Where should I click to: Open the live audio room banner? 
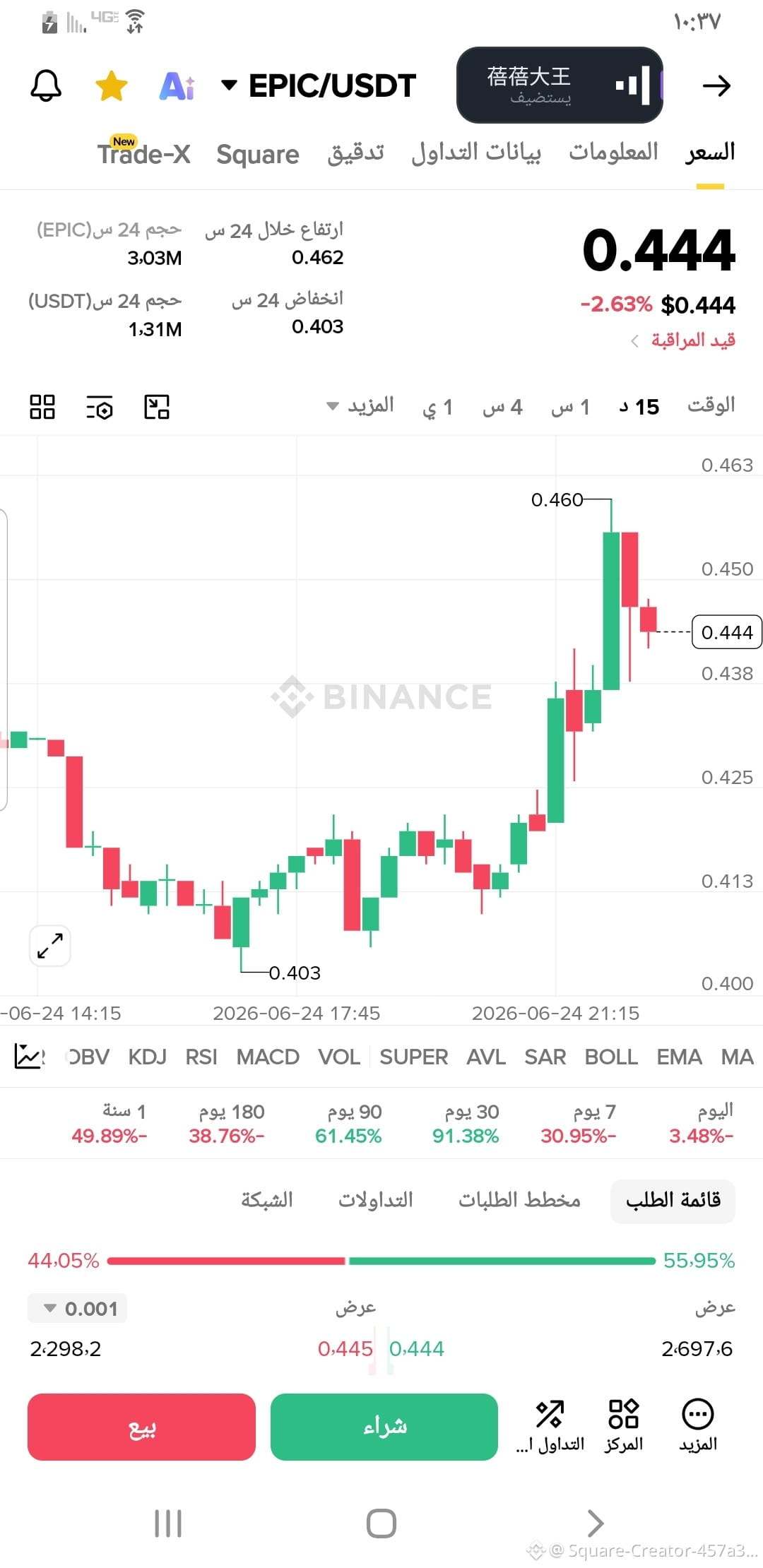tap(560, 85)
